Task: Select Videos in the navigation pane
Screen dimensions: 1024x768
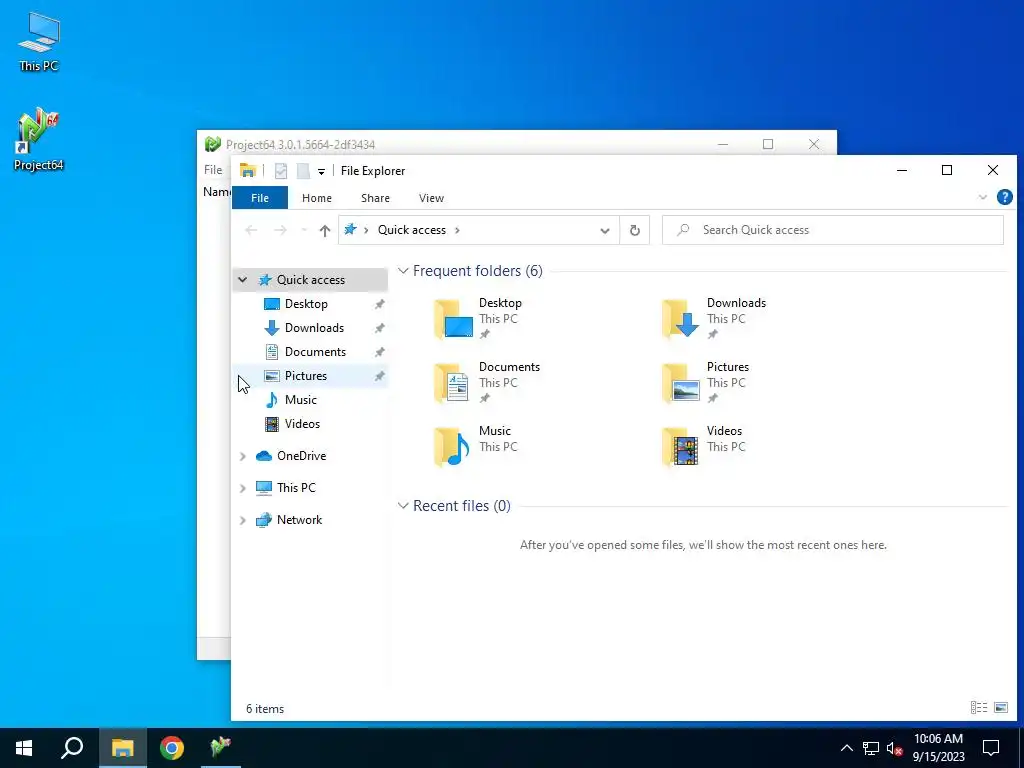Action: pos(302,424)
